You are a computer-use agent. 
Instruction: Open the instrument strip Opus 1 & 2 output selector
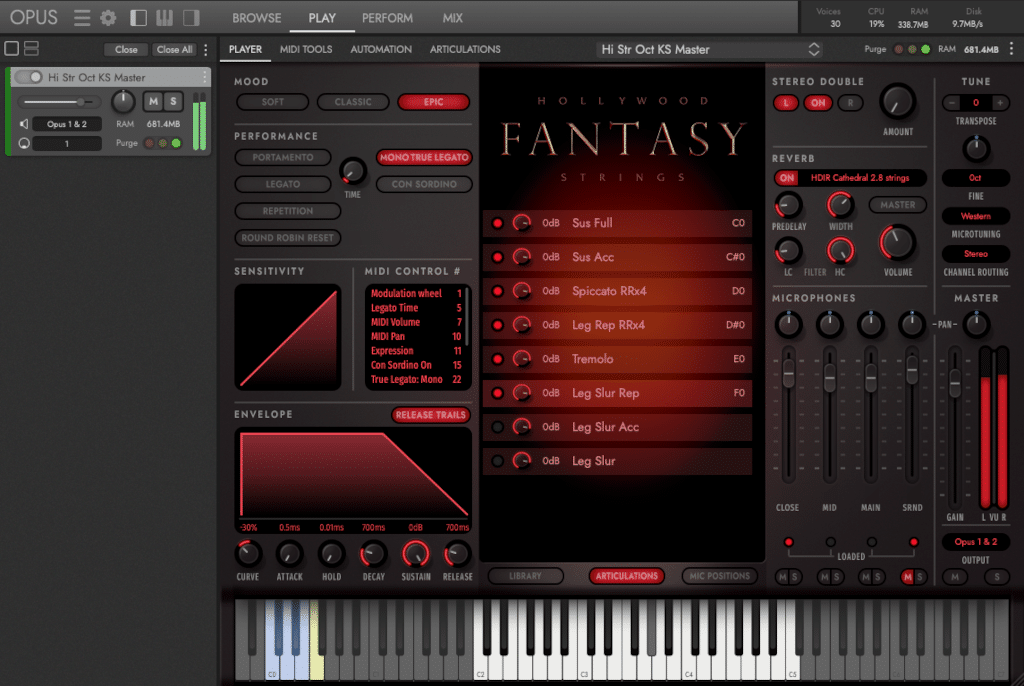coord(67,124)
